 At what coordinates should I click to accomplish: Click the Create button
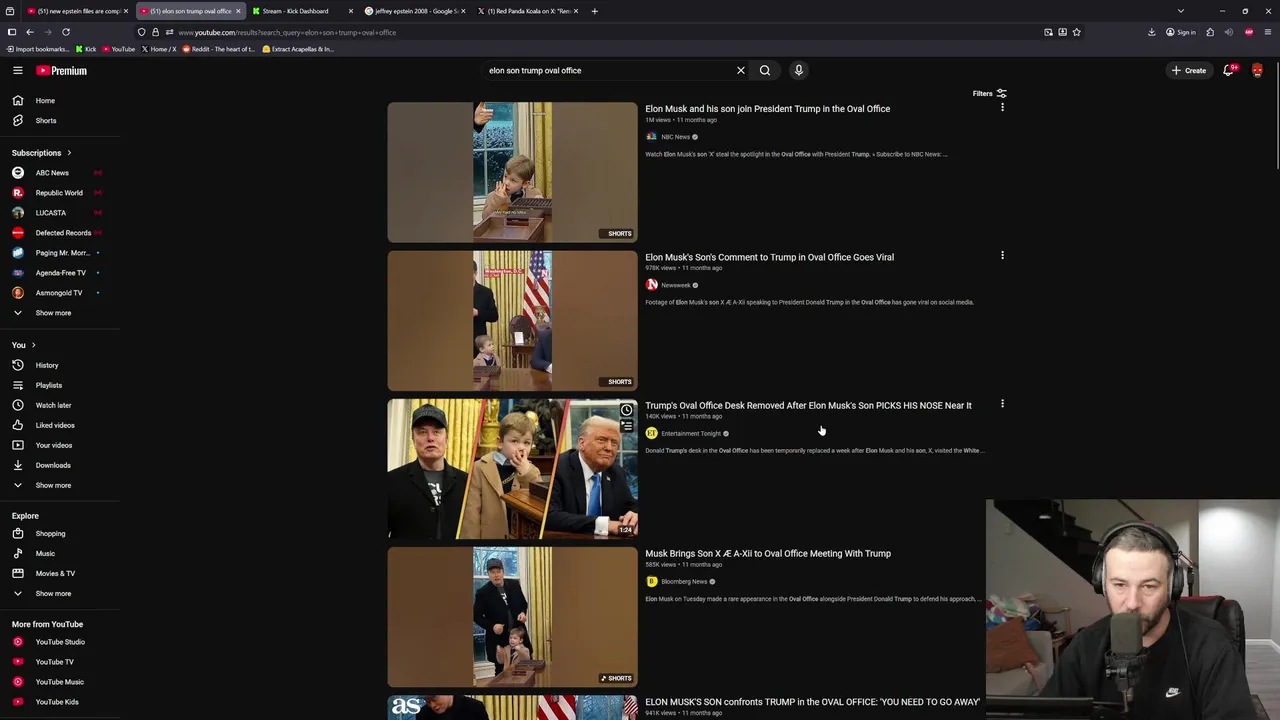pyautogui.click(x=1189, y=70)
